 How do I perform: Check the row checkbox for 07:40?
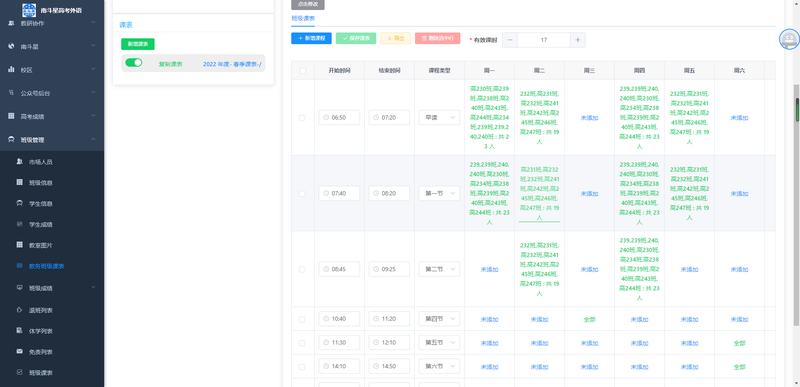[302, 194]
